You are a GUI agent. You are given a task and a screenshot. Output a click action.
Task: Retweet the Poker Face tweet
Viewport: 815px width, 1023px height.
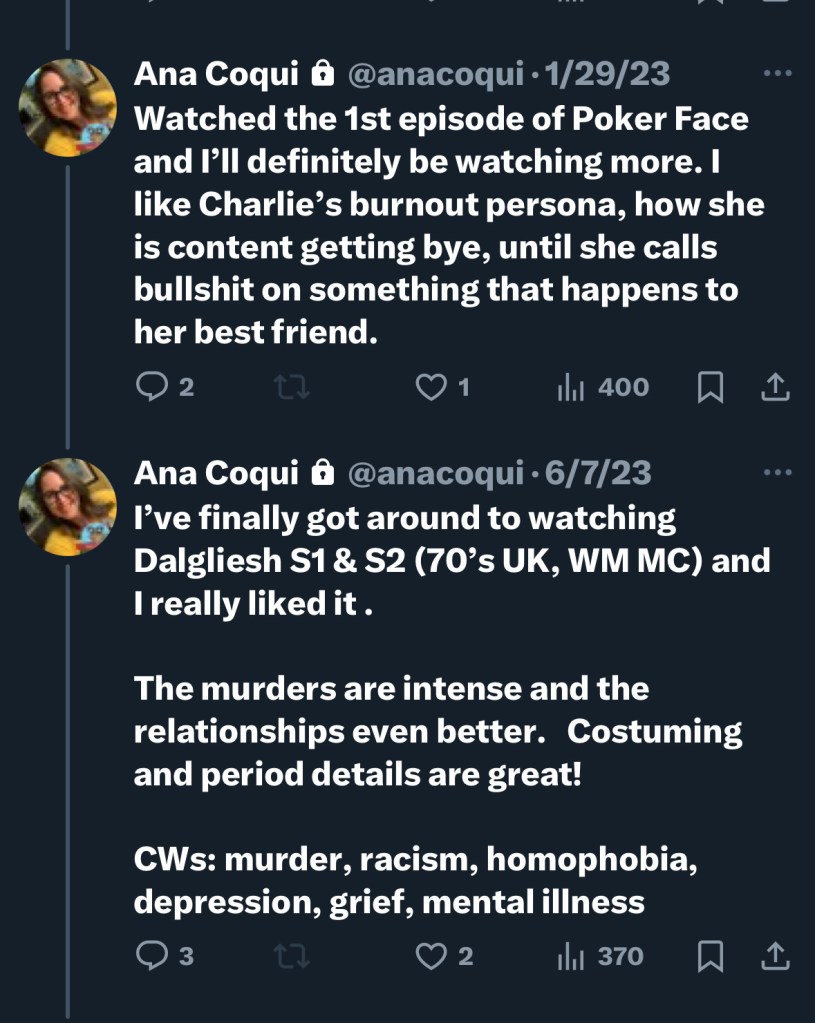click(291, 388)
